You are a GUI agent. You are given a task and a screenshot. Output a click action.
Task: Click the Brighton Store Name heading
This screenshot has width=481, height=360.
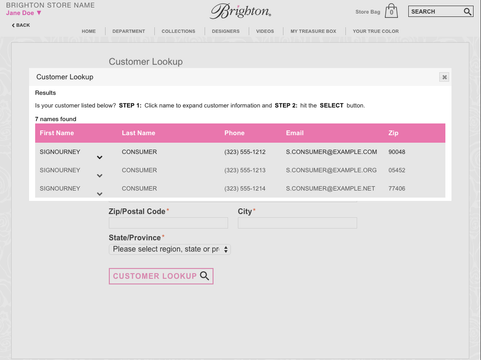tap(50, 5)
